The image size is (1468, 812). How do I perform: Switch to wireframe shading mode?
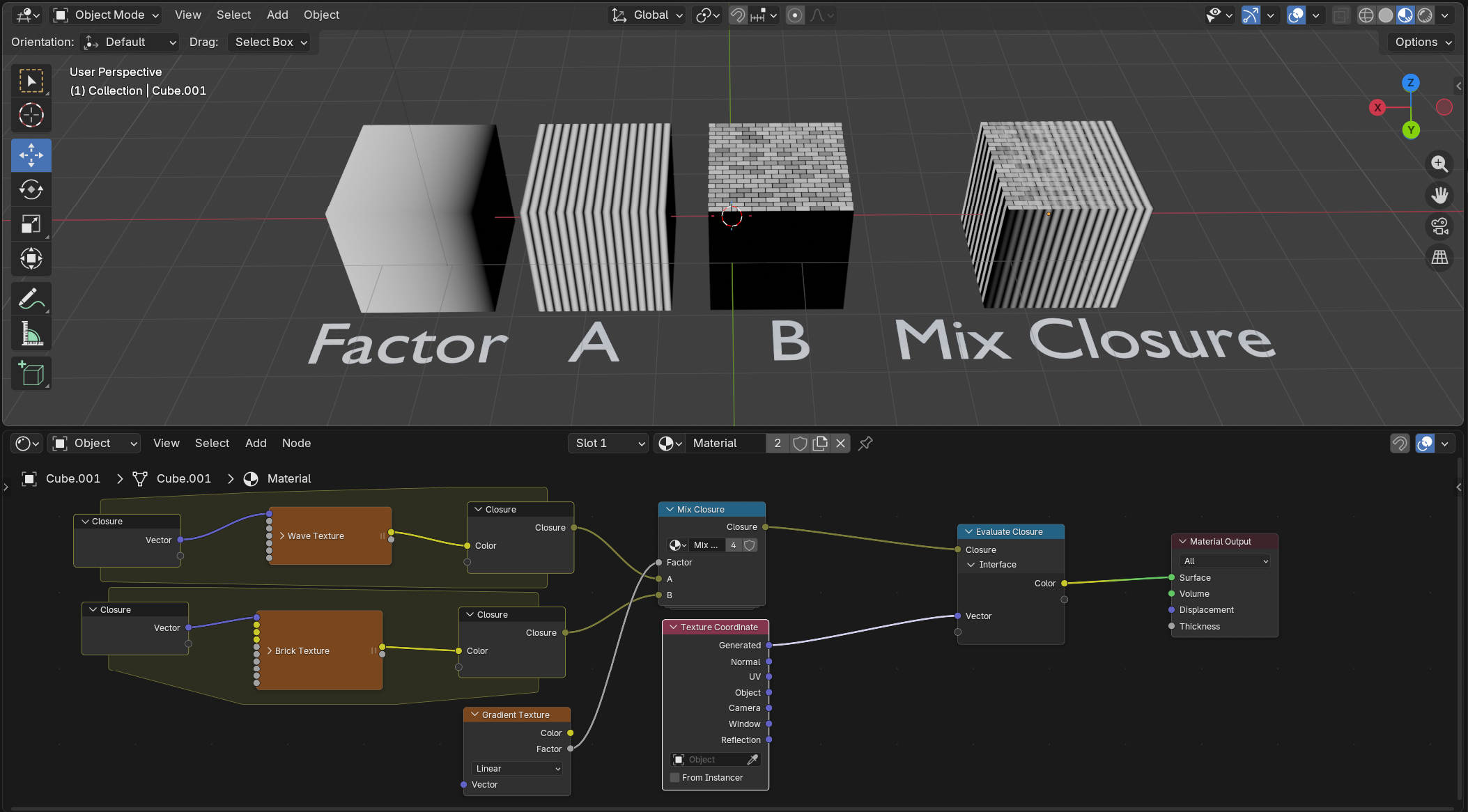pyautogui.click(x=1366, y=15)
